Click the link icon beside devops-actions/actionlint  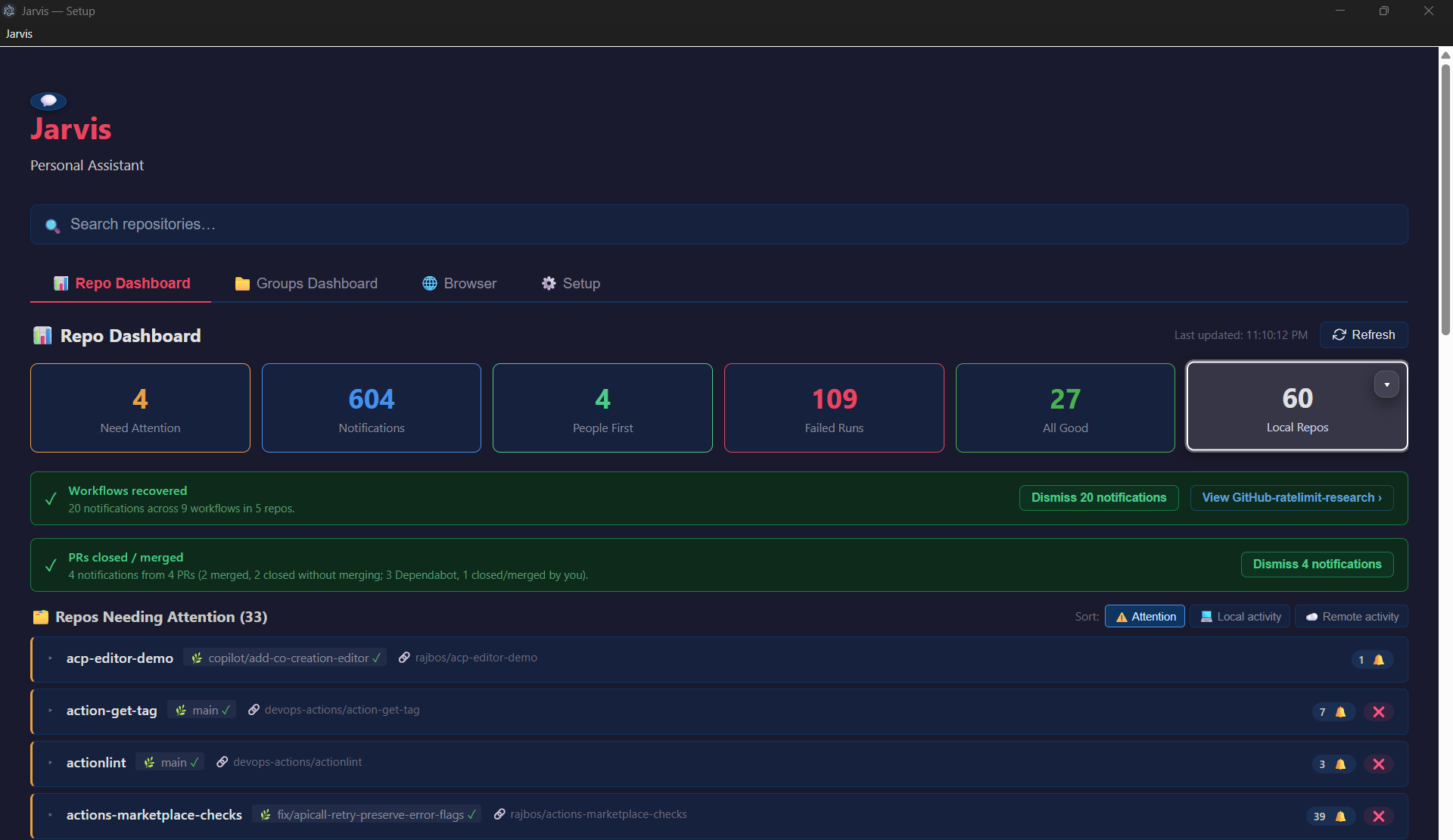click(222, 762)
